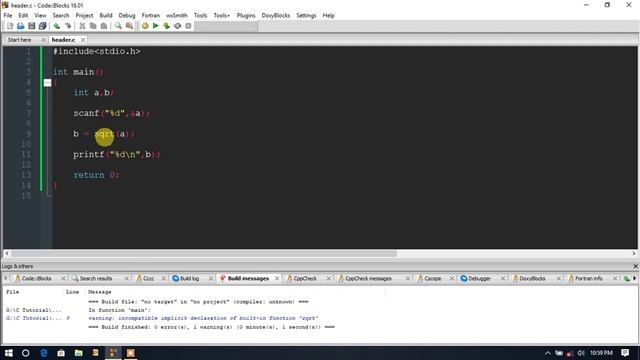Select the header.c editor tab
This screenshot has height=360, width=640.
pyautogui.click(x=63, y=40)
